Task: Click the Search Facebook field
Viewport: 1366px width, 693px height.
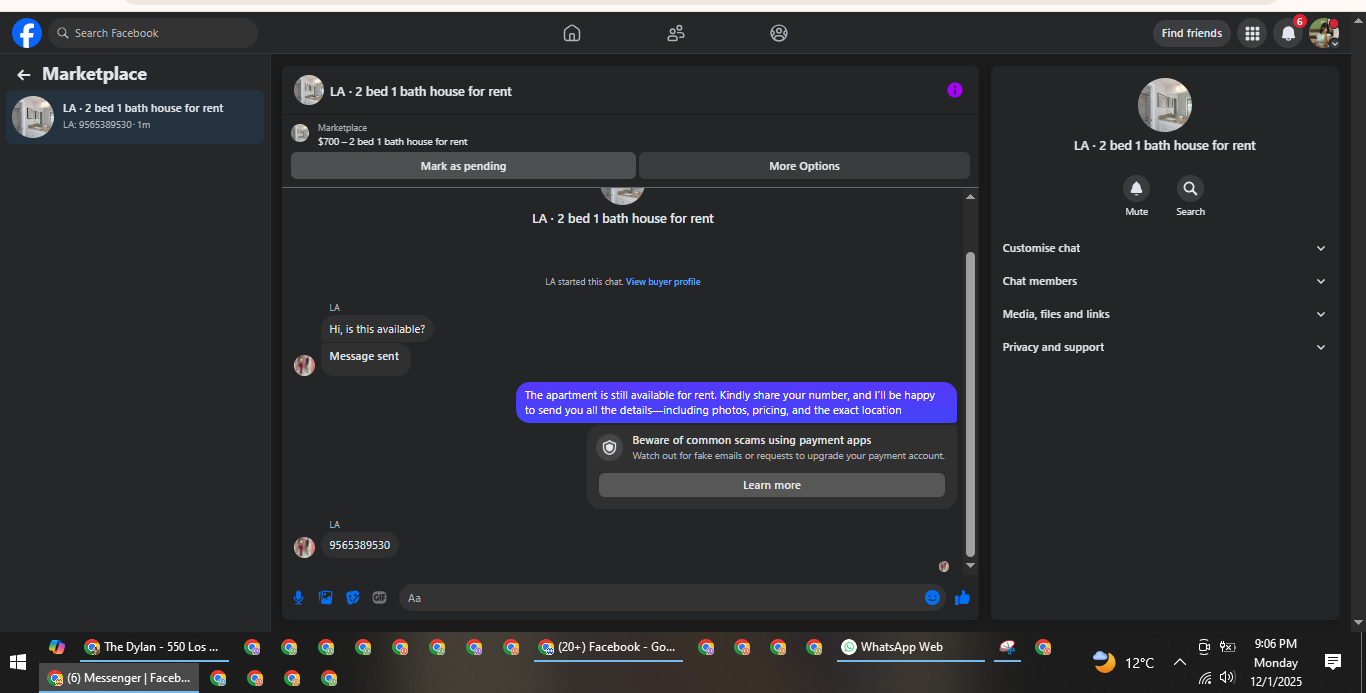Action: tap(153, 33)
